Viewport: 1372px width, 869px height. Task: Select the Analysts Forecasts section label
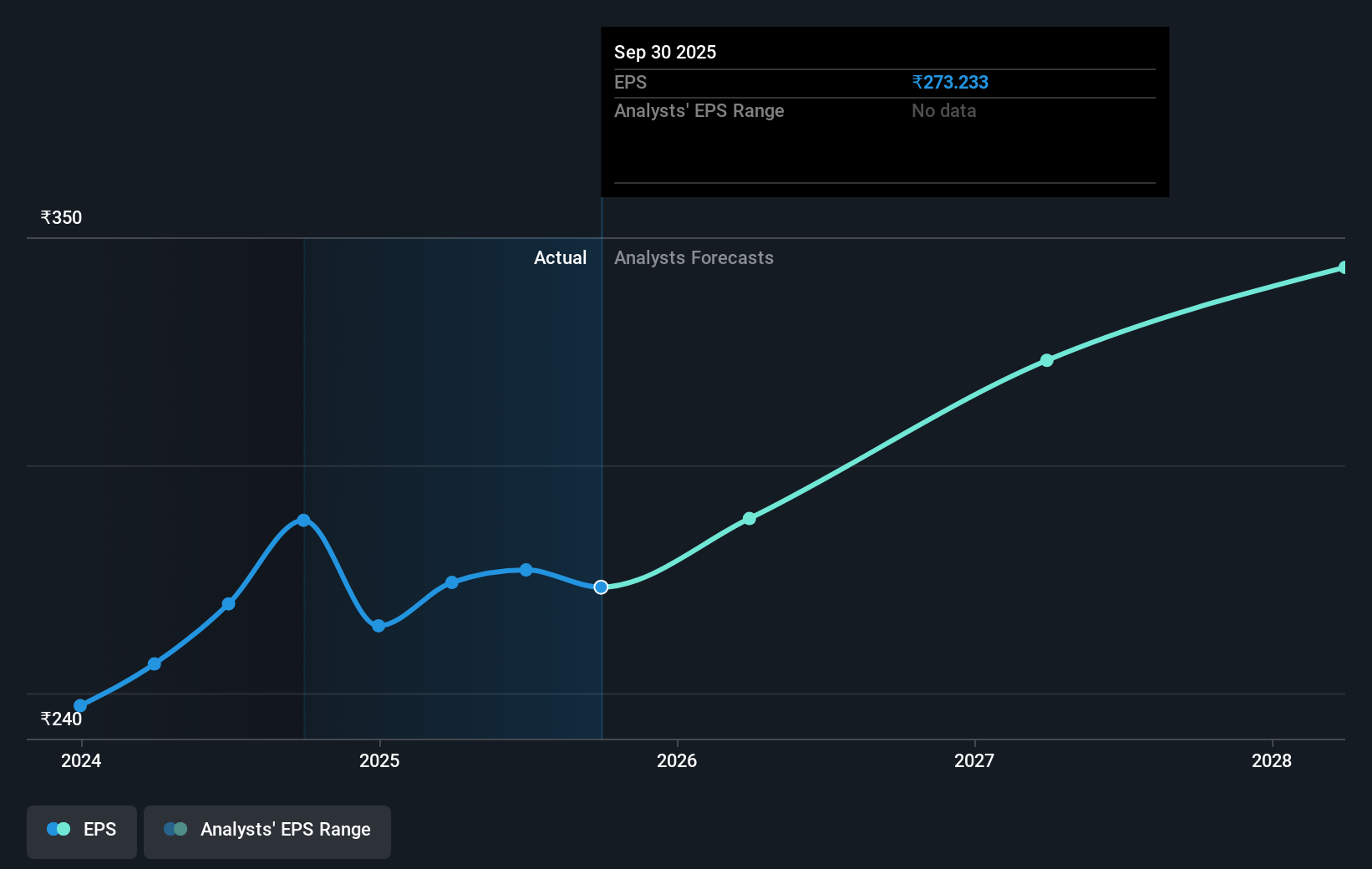click(694, 257)
